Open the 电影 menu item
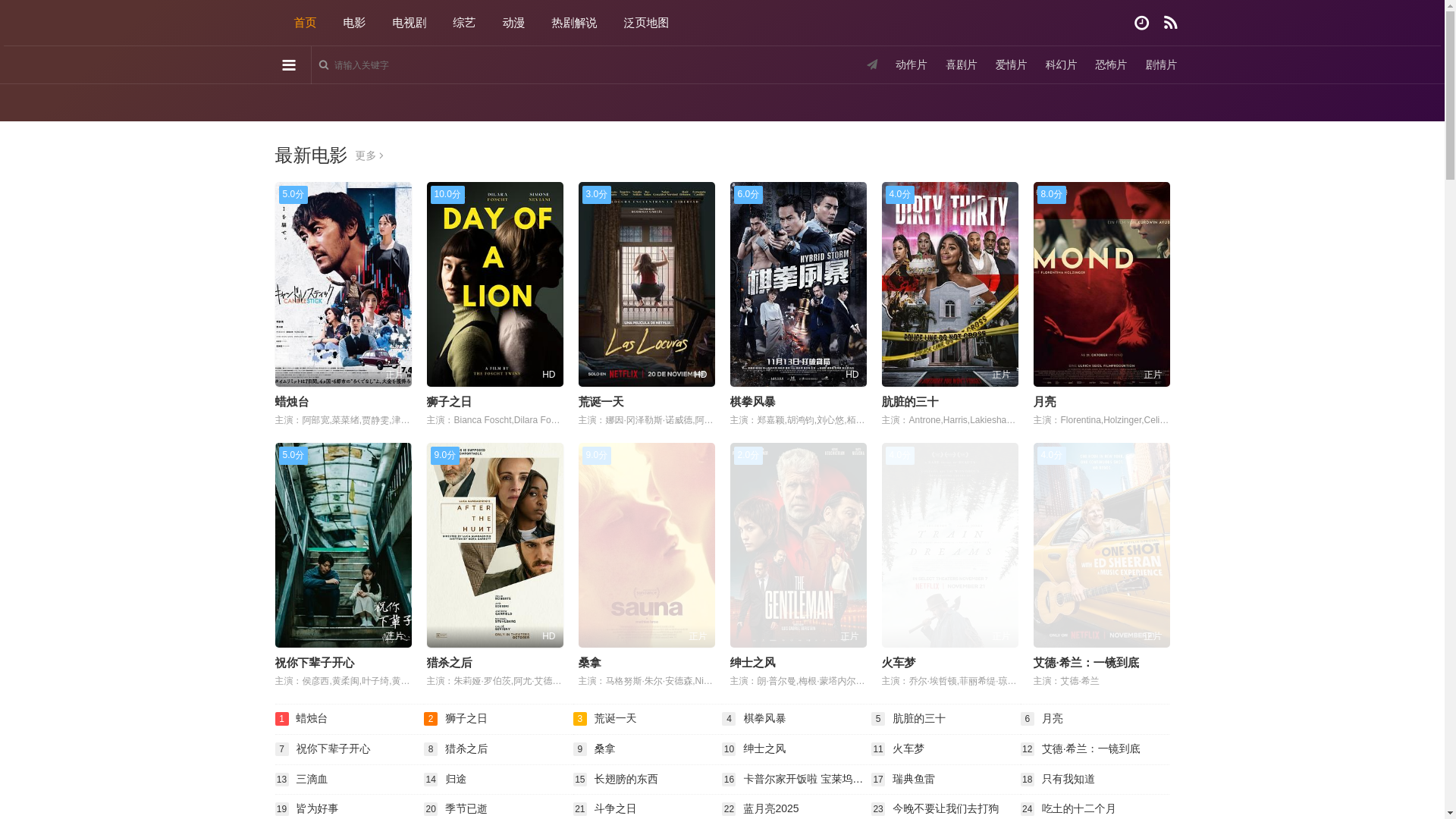Viewport: 1456px width, 819px height. [354, 23]
